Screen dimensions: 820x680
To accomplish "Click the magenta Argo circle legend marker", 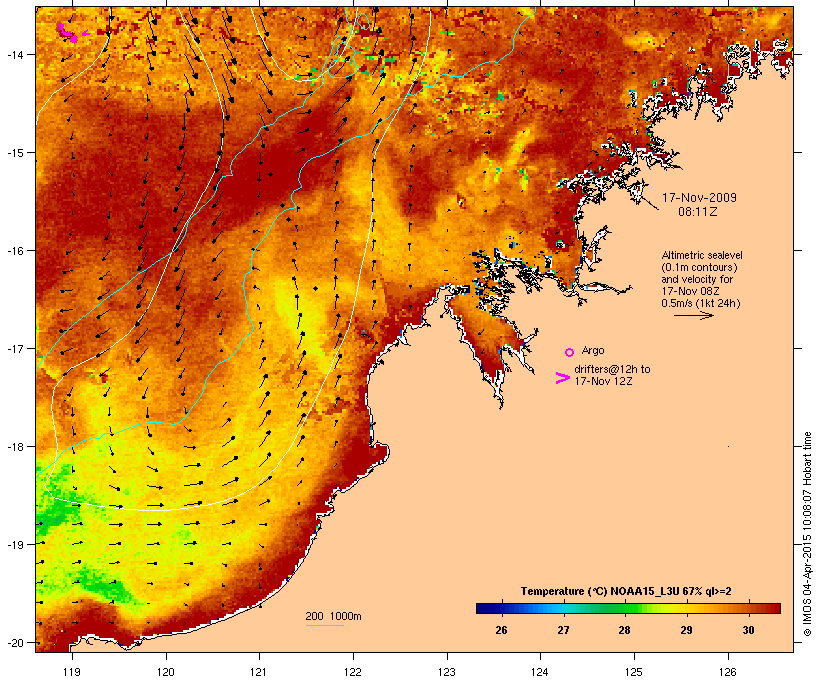I will pyautogui.click(x=570, y=352).
